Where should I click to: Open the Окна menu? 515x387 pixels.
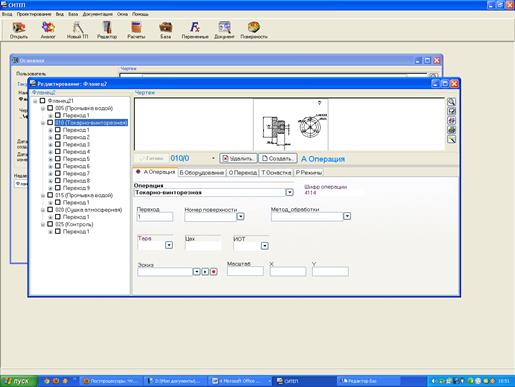pyautogui.click(x=122, y=14)
